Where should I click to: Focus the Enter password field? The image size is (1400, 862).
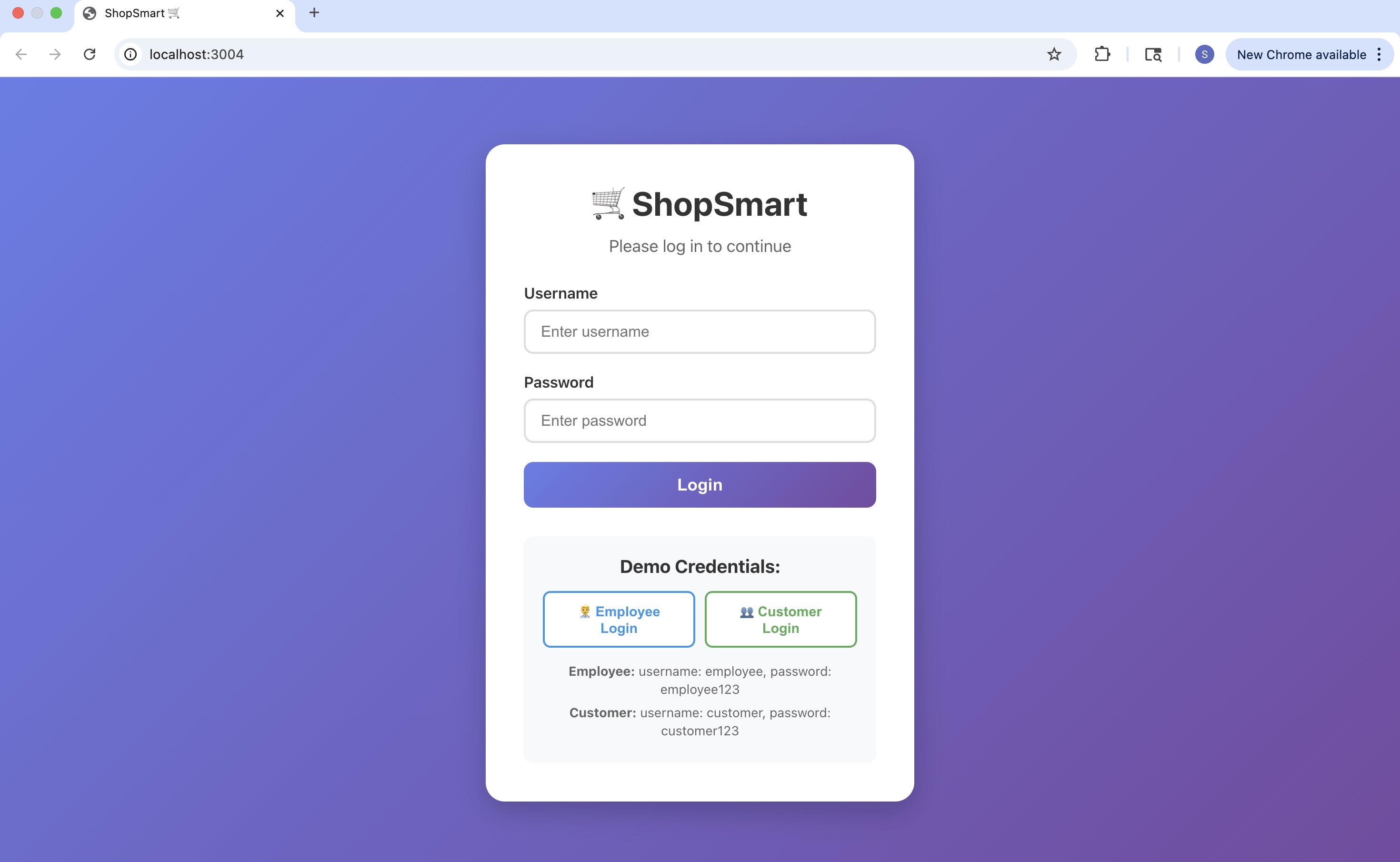(x=700, y=421)
